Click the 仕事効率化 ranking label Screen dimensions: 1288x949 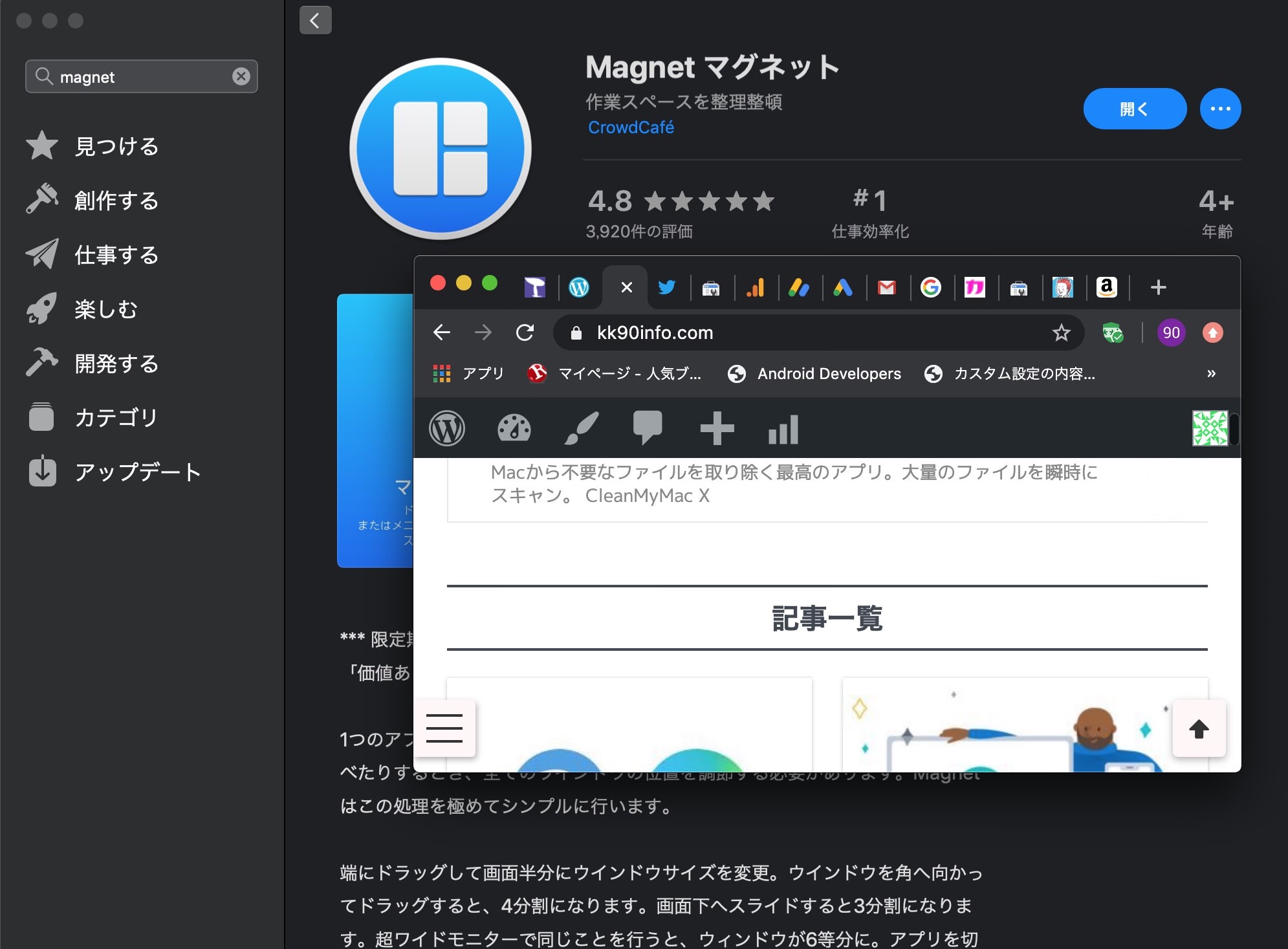point(870,232)
